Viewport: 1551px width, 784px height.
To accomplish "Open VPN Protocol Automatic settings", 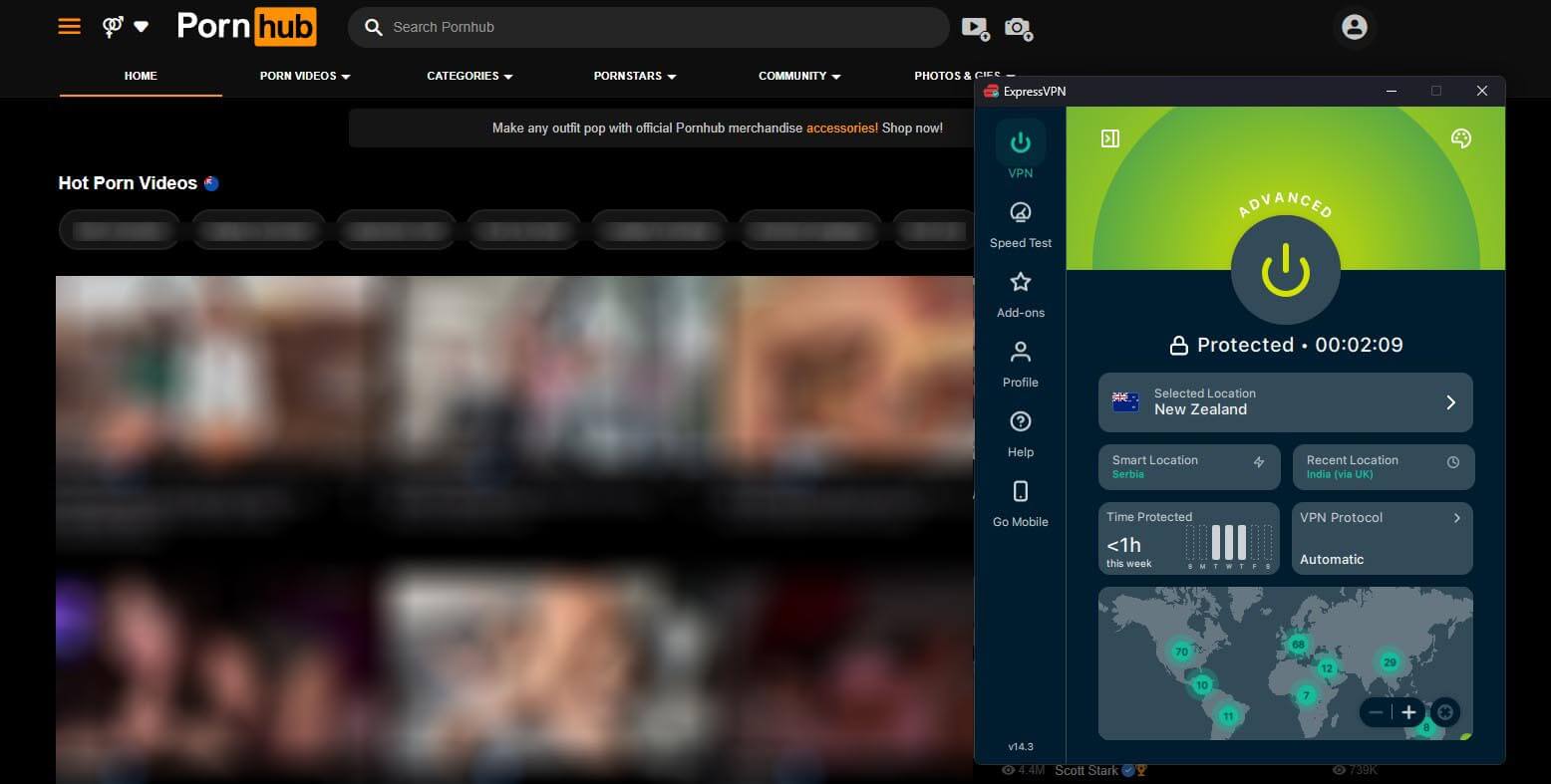I will click(1383, 538).
